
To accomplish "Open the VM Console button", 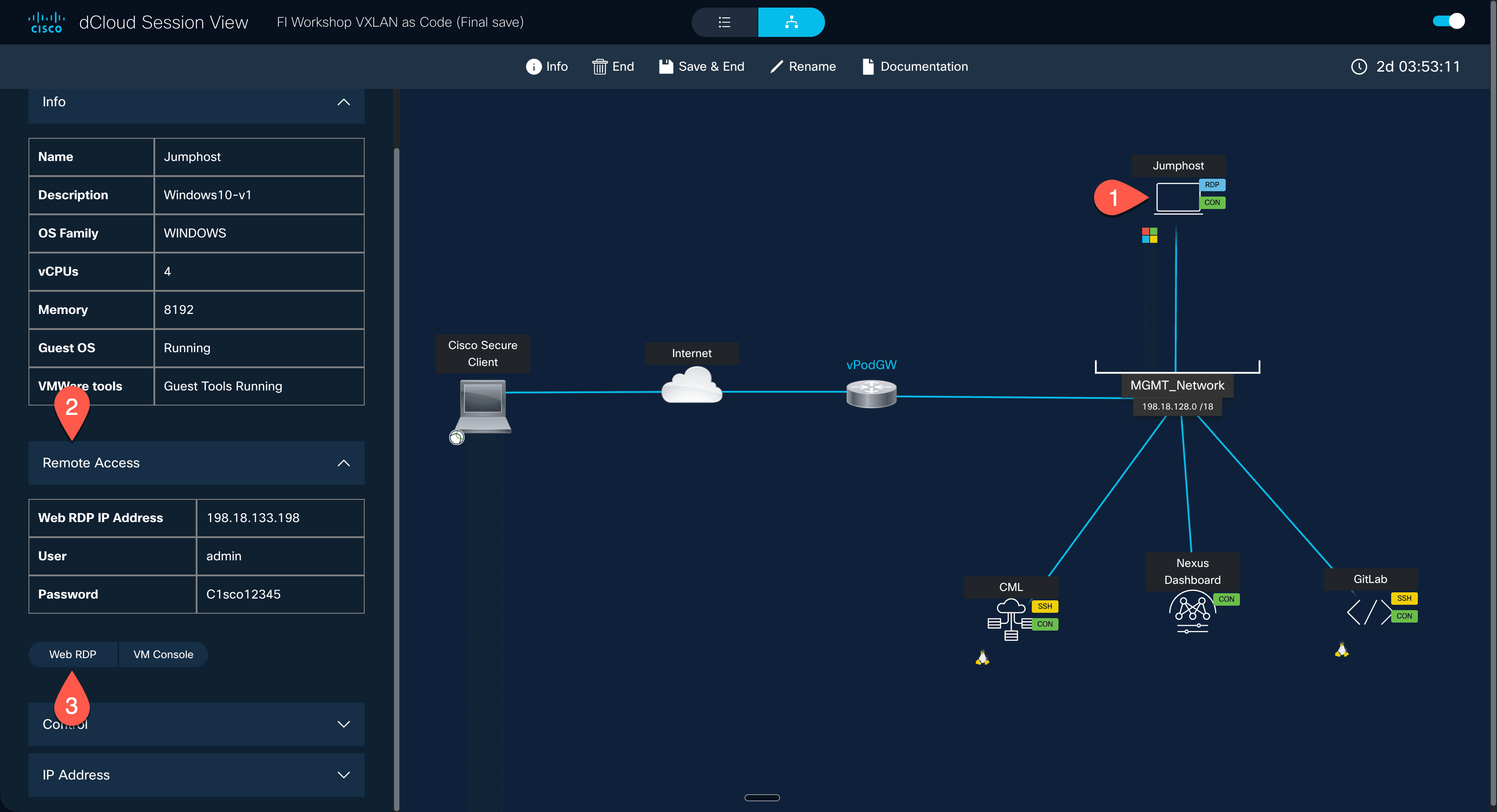I will point(163,654).
